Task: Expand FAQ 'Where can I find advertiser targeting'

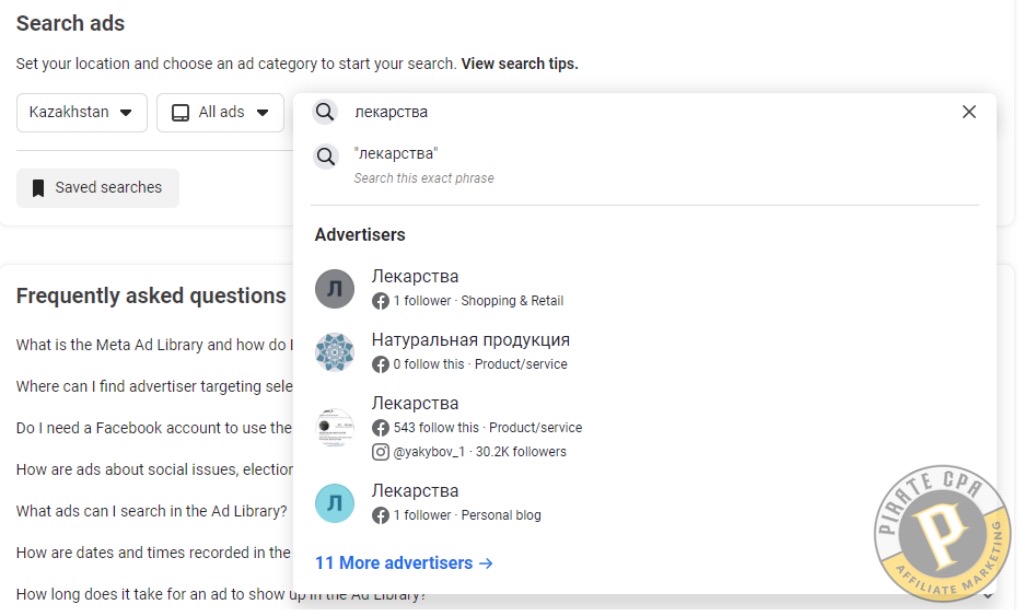Action: 155,387
